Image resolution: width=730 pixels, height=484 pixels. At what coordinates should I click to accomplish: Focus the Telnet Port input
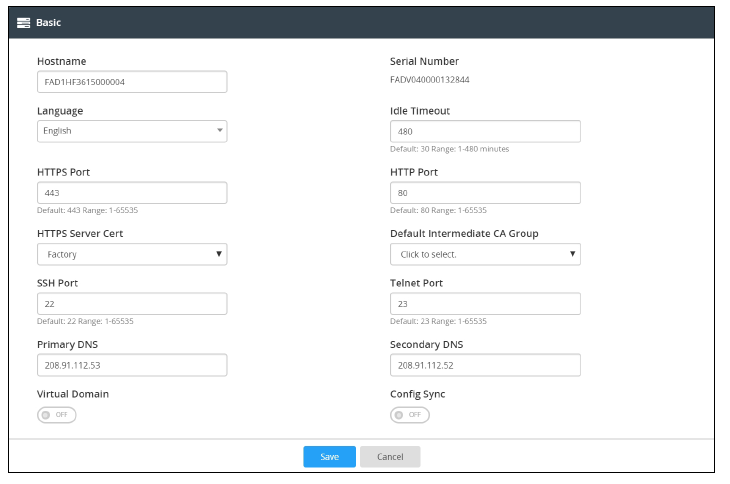(x=484, y=304)
